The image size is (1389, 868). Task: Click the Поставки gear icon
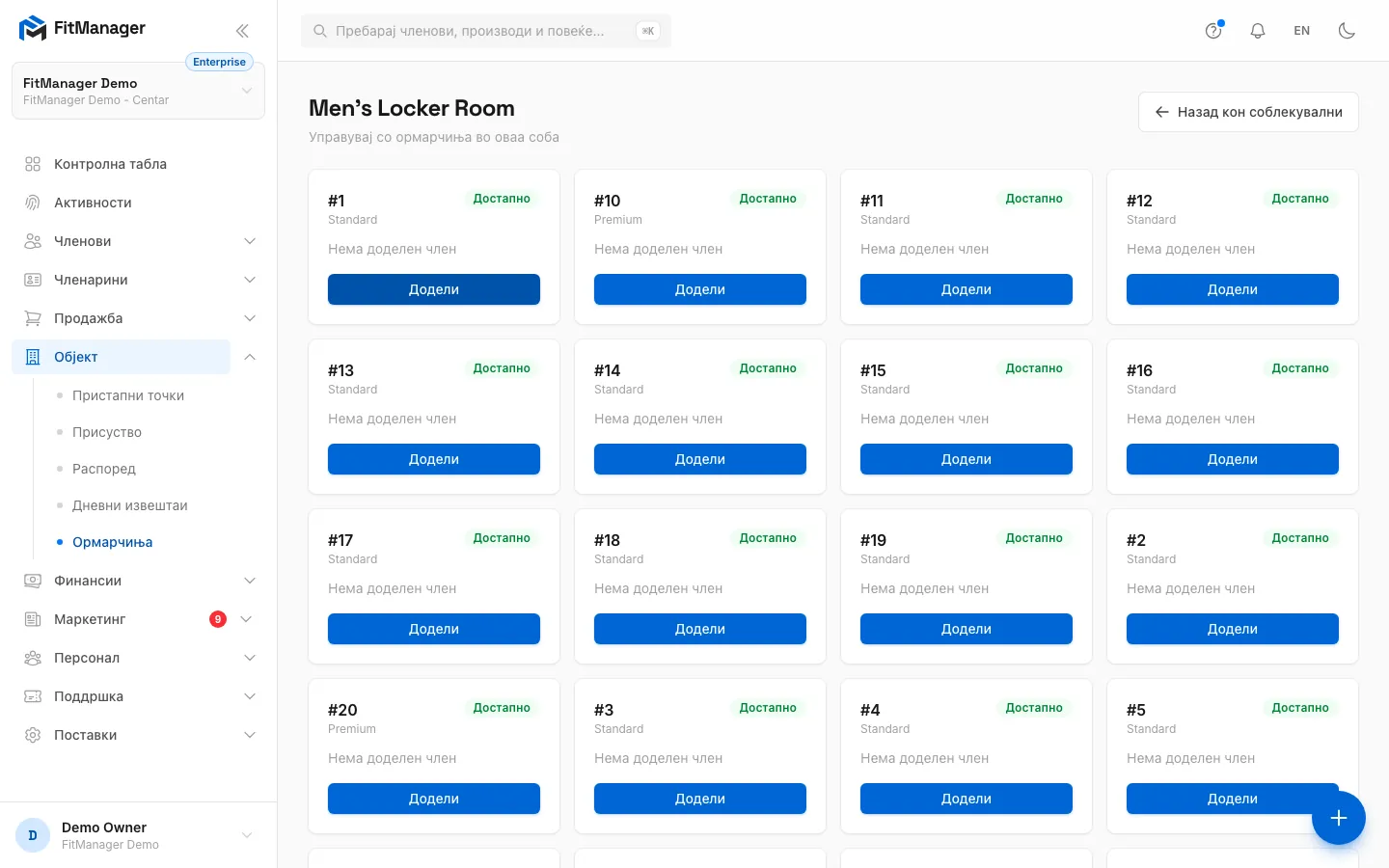(33, 735)
